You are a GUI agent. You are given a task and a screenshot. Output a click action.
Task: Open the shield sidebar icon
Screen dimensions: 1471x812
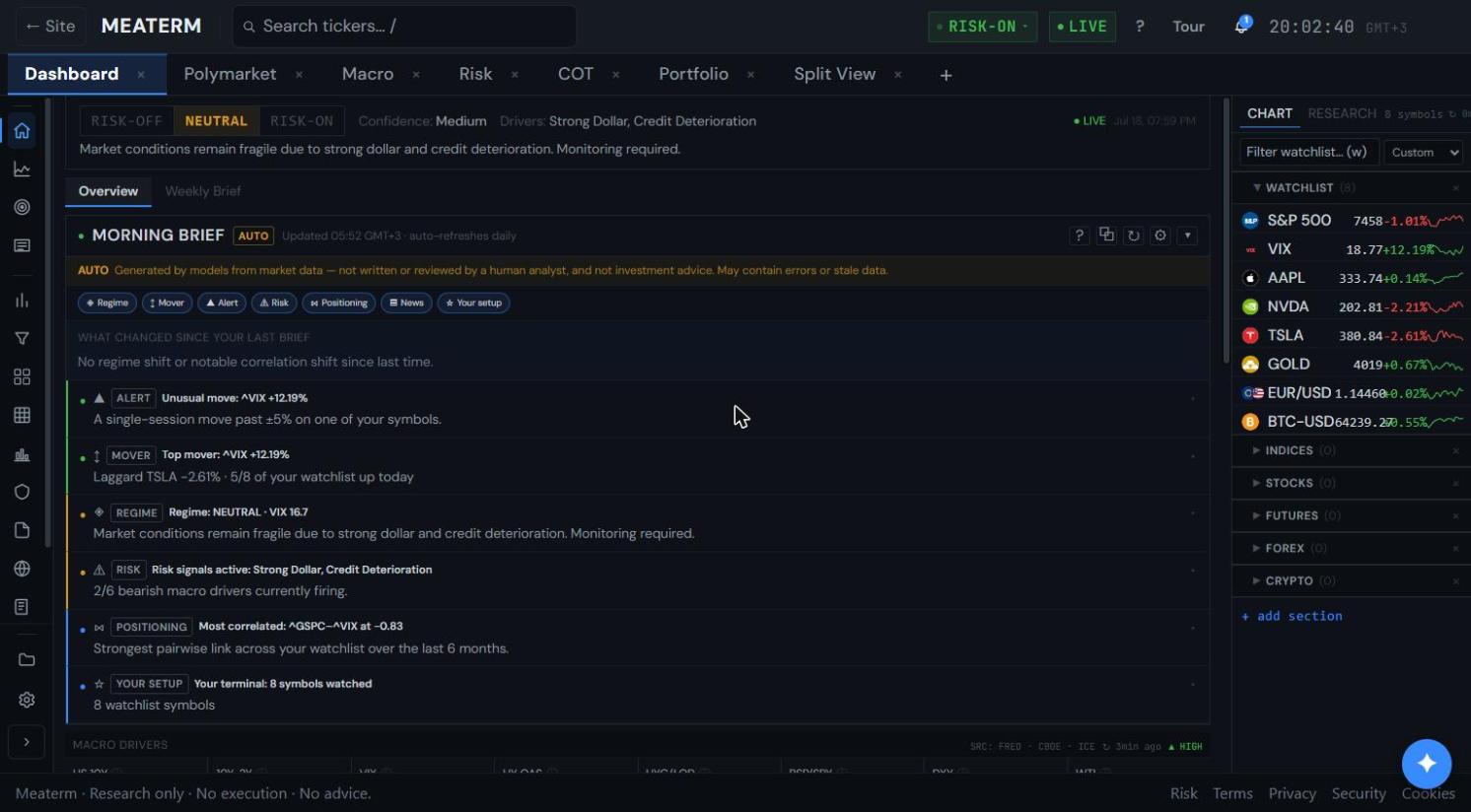click(x=22, y=492)
